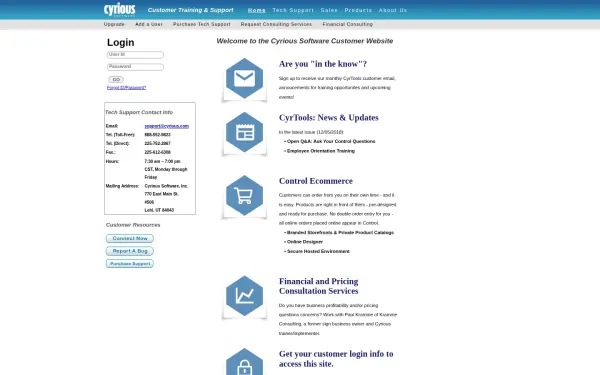This screenshot has height=375, width=600.
Task: Select Financial Consulting in sub-navigation
Action: [x=347, y=24]
